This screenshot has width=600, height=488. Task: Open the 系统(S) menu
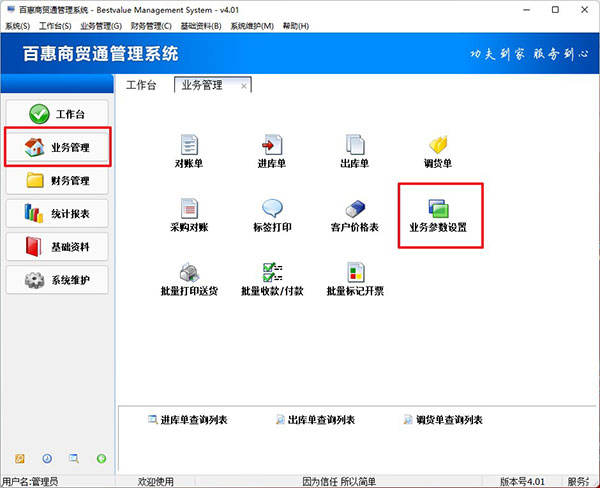[x=18, y=26]
